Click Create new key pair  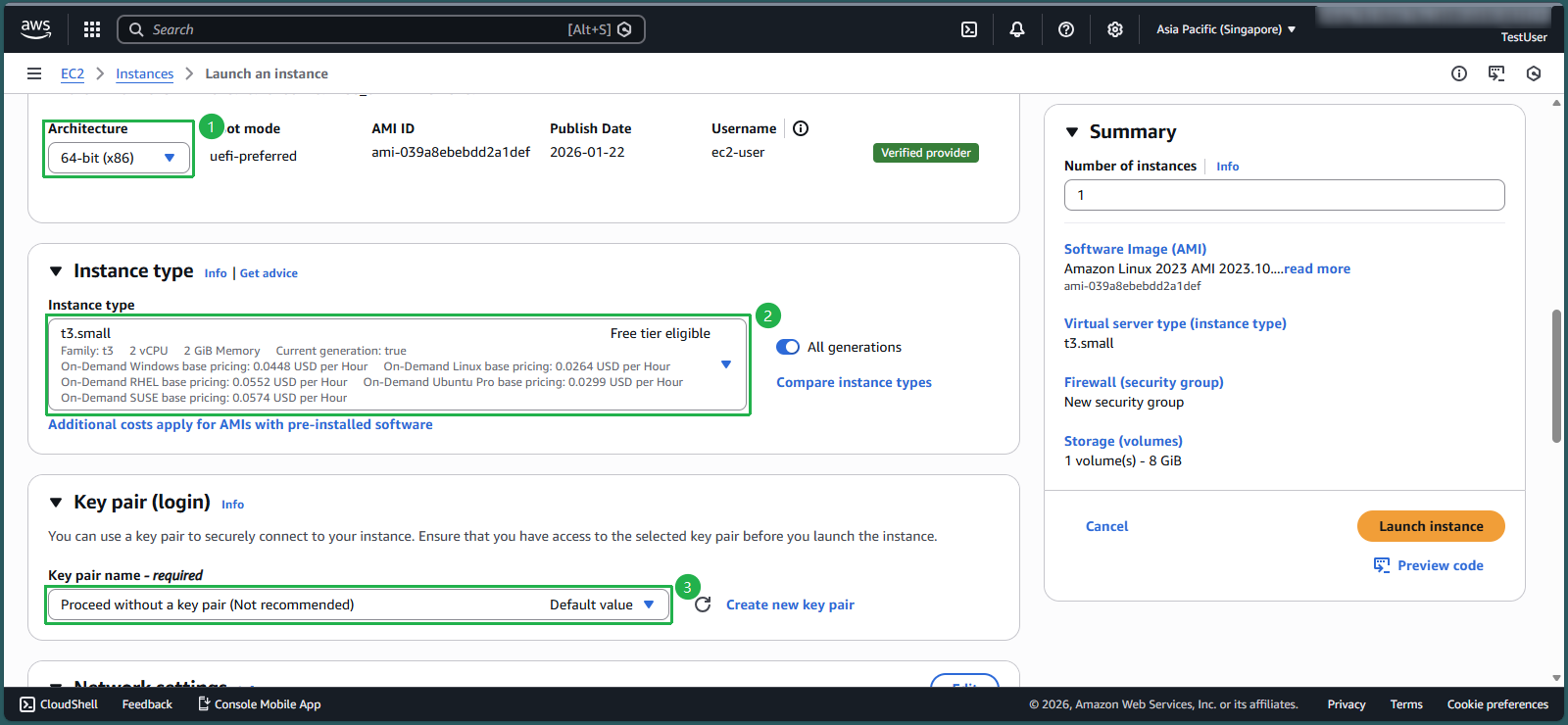click(790, 604)
